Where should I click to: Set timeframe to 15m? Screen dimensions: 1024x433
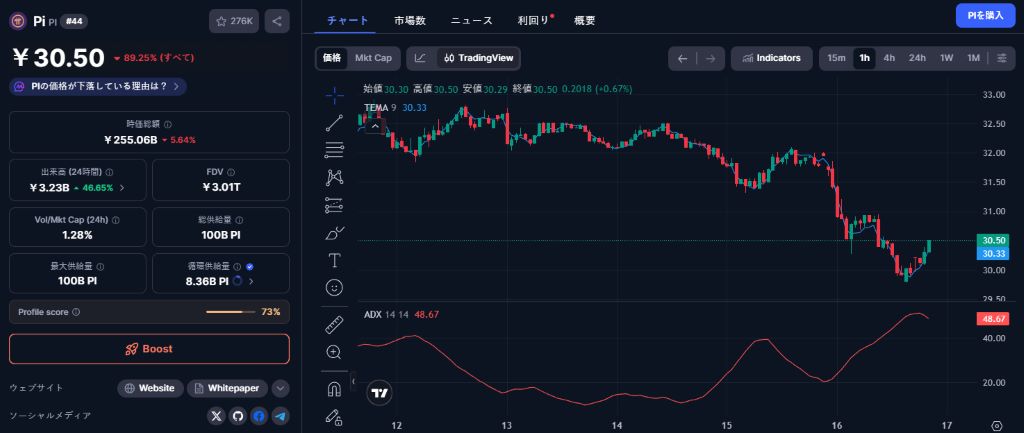(837, 58)
